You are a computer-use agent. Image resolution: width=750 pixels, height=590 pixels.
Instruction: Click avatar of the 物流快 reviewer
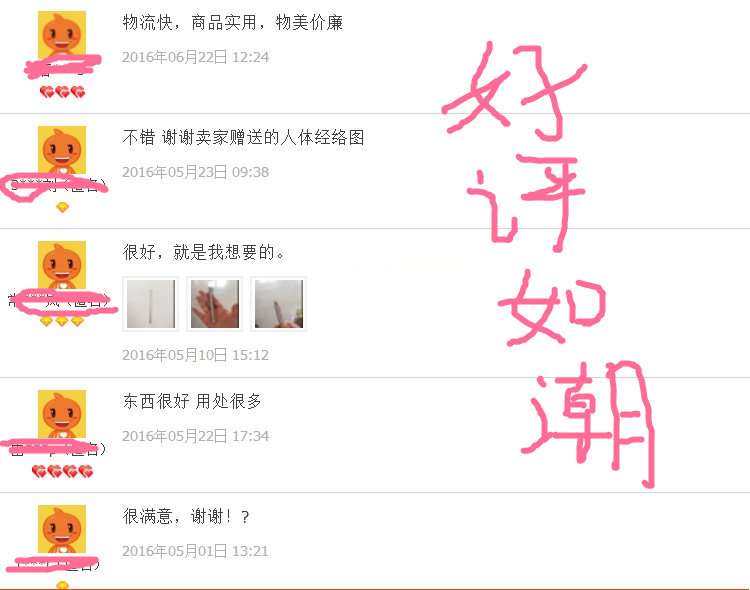click(62, 34)
